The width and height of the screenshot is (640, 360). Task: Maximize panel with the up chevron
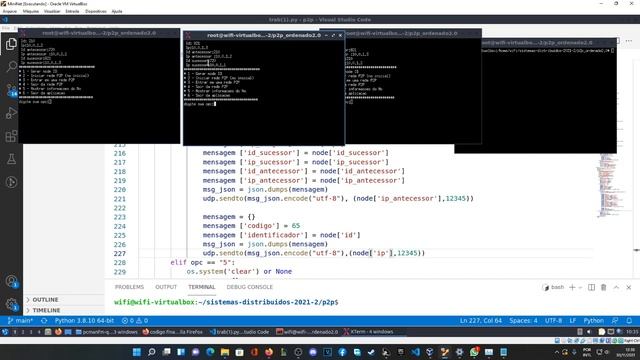pos(616,287)
